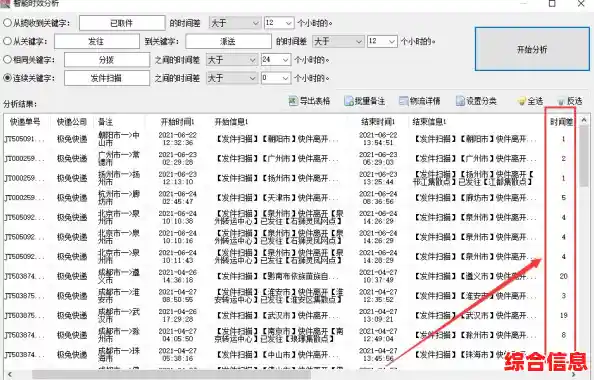Click the 结束时间1 column header

378,122
